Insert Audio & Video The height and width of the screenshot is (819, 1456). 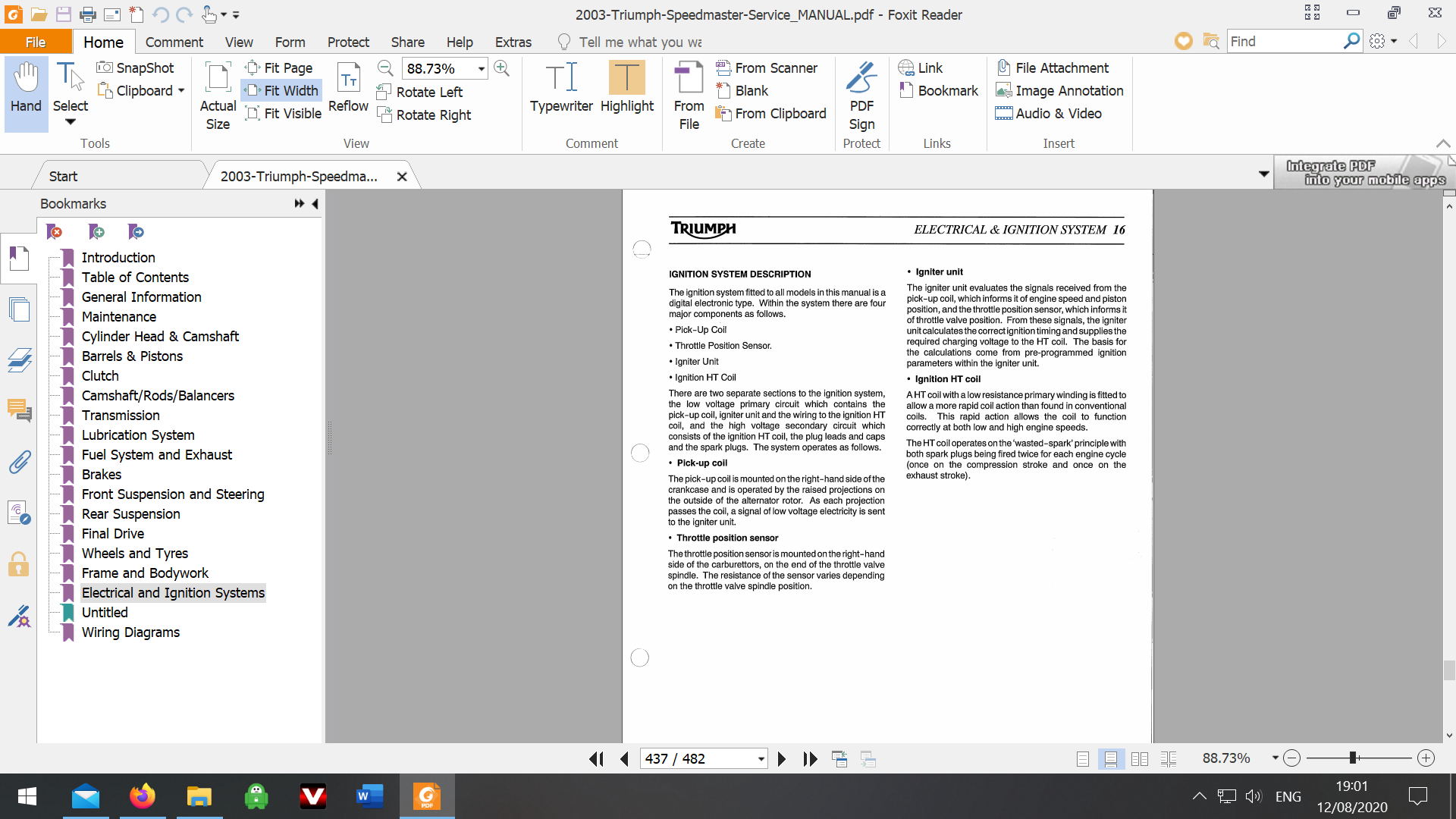pos(1049,113)
